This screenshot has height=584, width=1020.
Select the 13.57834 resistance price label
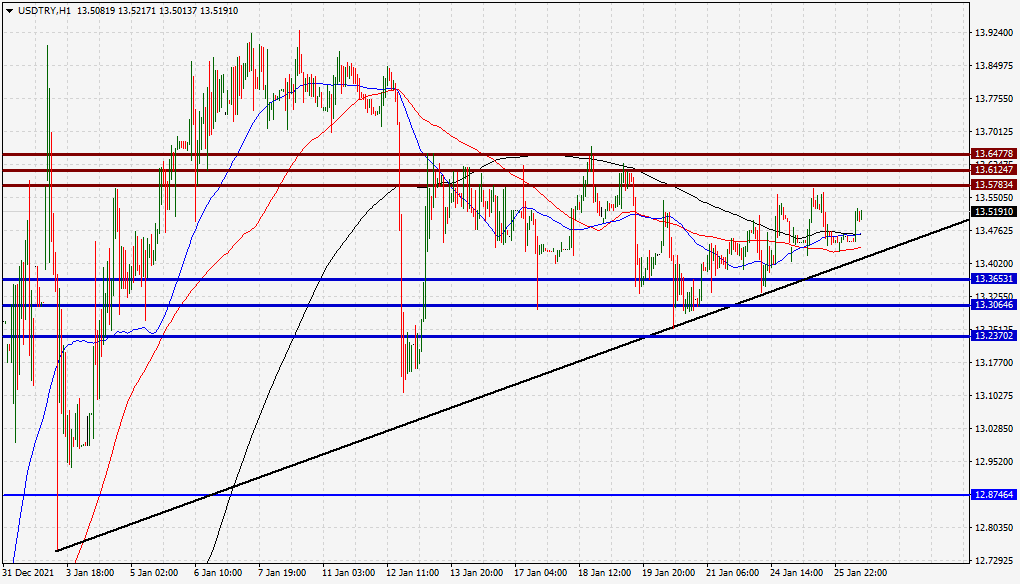click(993, 185)
